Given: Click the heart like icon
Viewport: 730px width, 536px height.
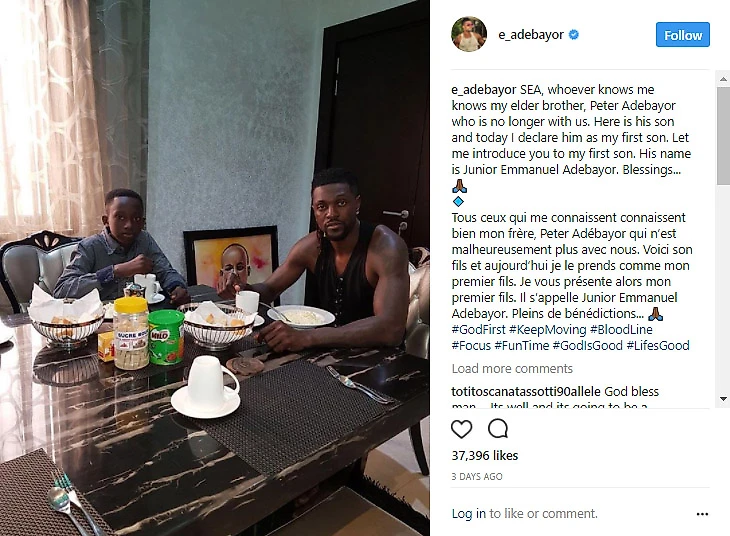Looking at the screenshot, I should (x=461, y=429).
